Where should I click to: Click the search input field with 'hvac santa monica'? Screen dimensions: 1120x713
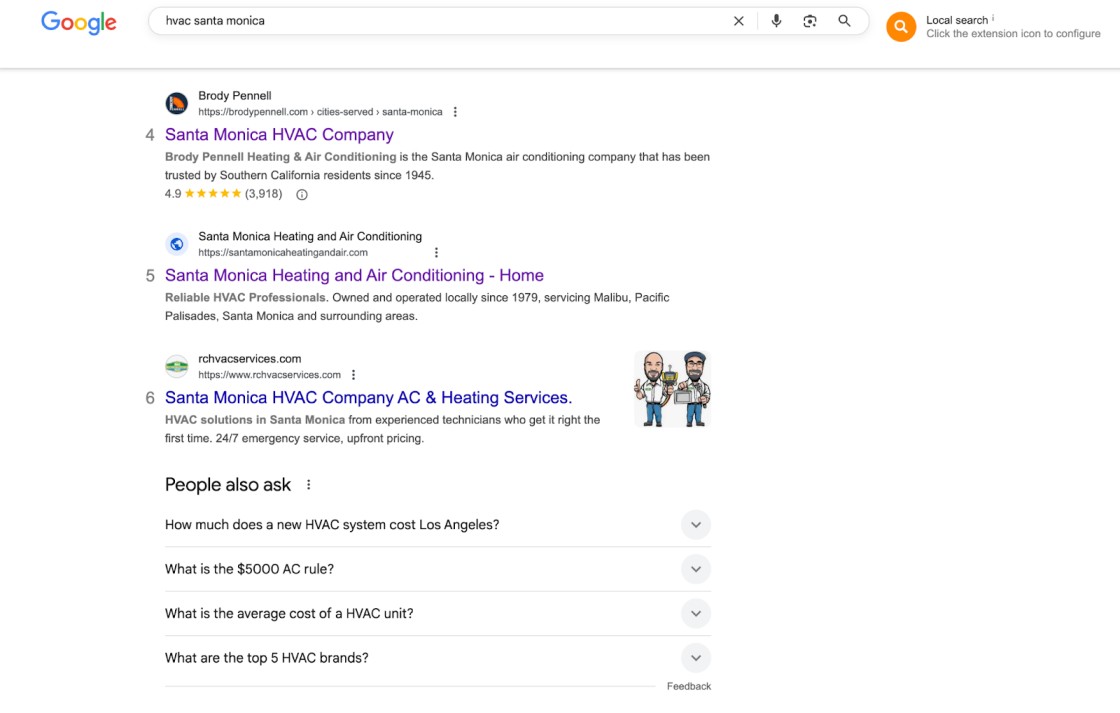(443, 21)
